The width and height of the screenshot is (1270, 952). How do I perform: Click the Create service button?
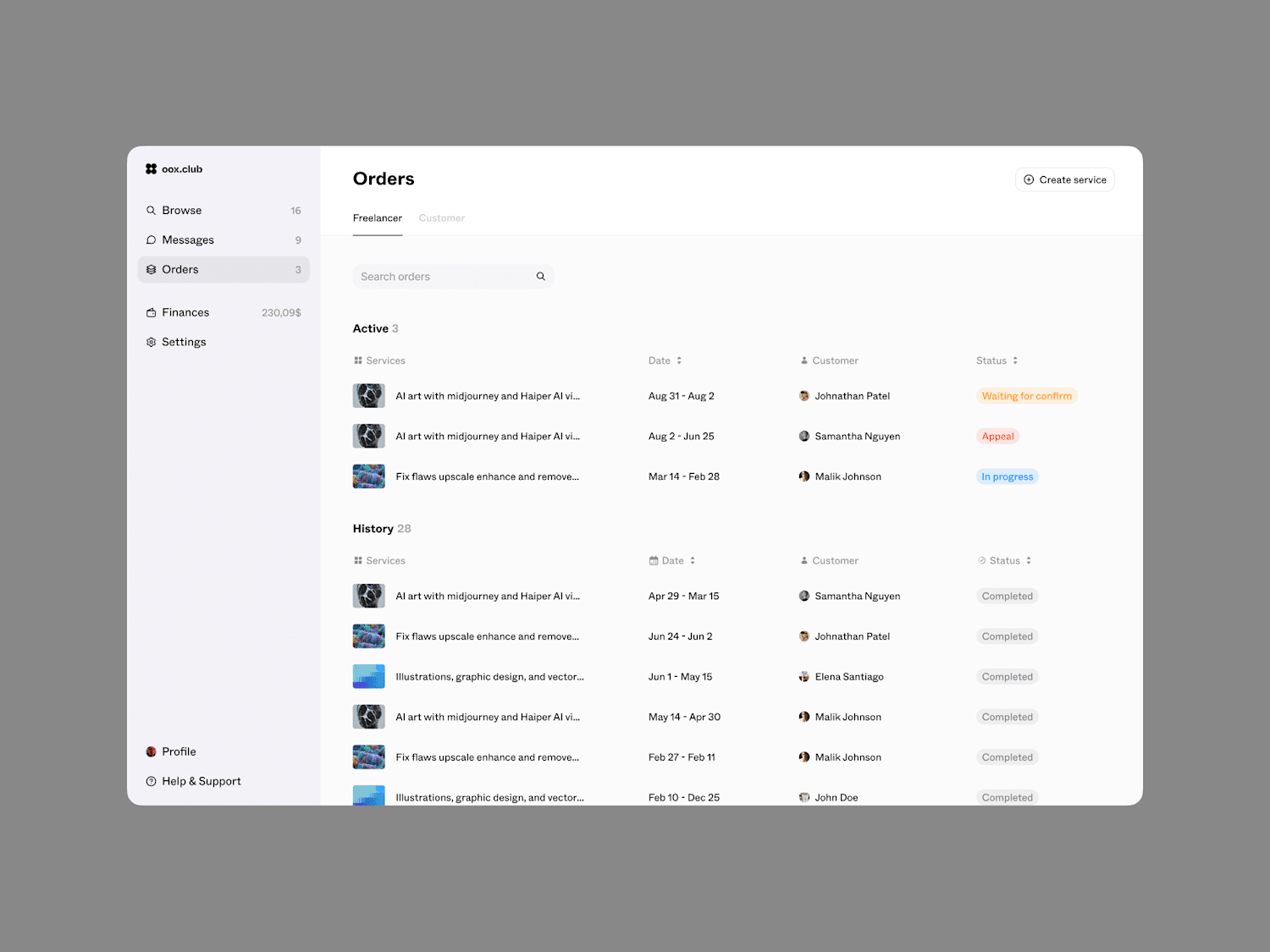(1065, 180)
